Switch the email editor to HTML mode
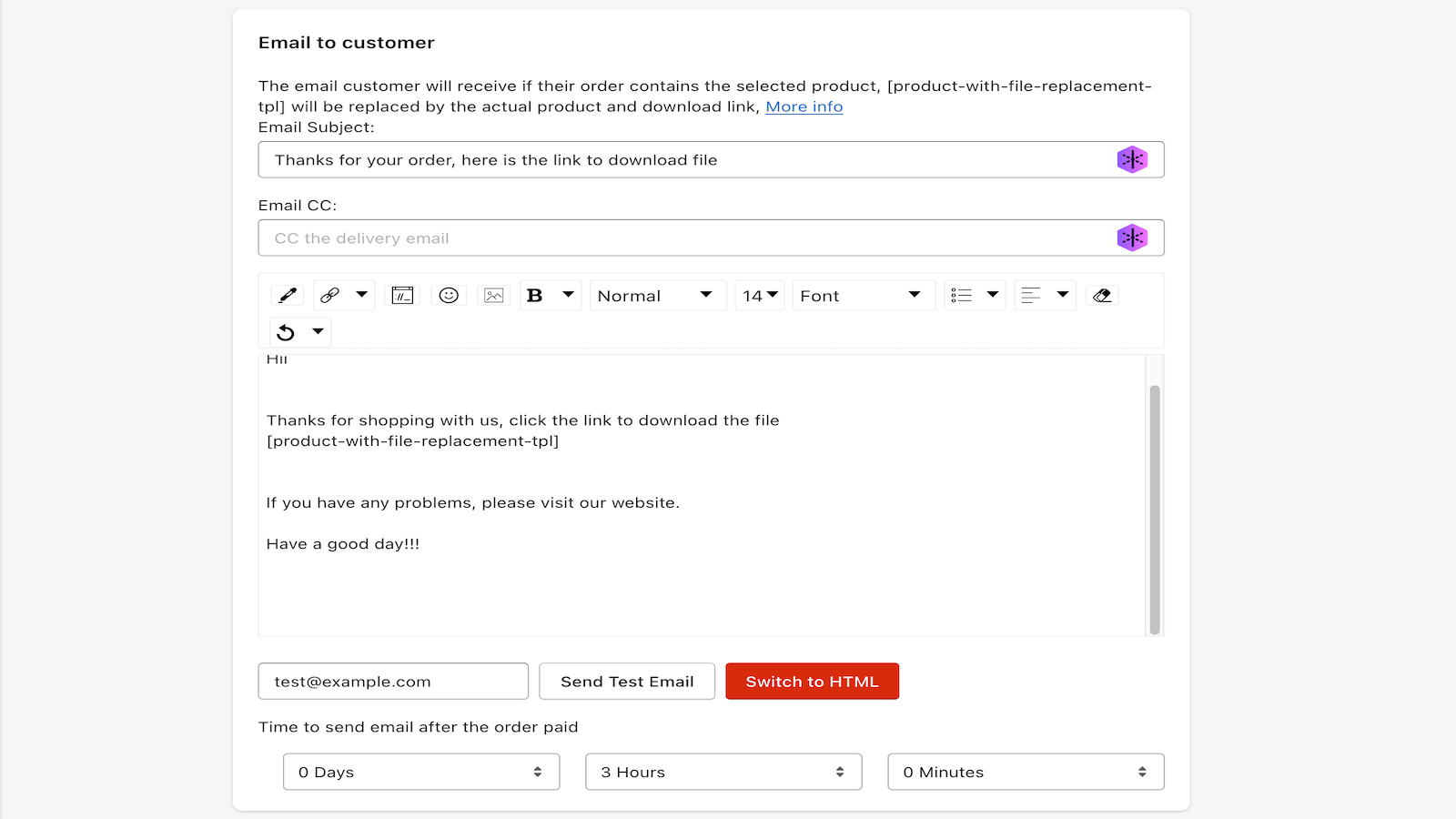This screenshot has width=1456, height=819. tap(811, 681)
